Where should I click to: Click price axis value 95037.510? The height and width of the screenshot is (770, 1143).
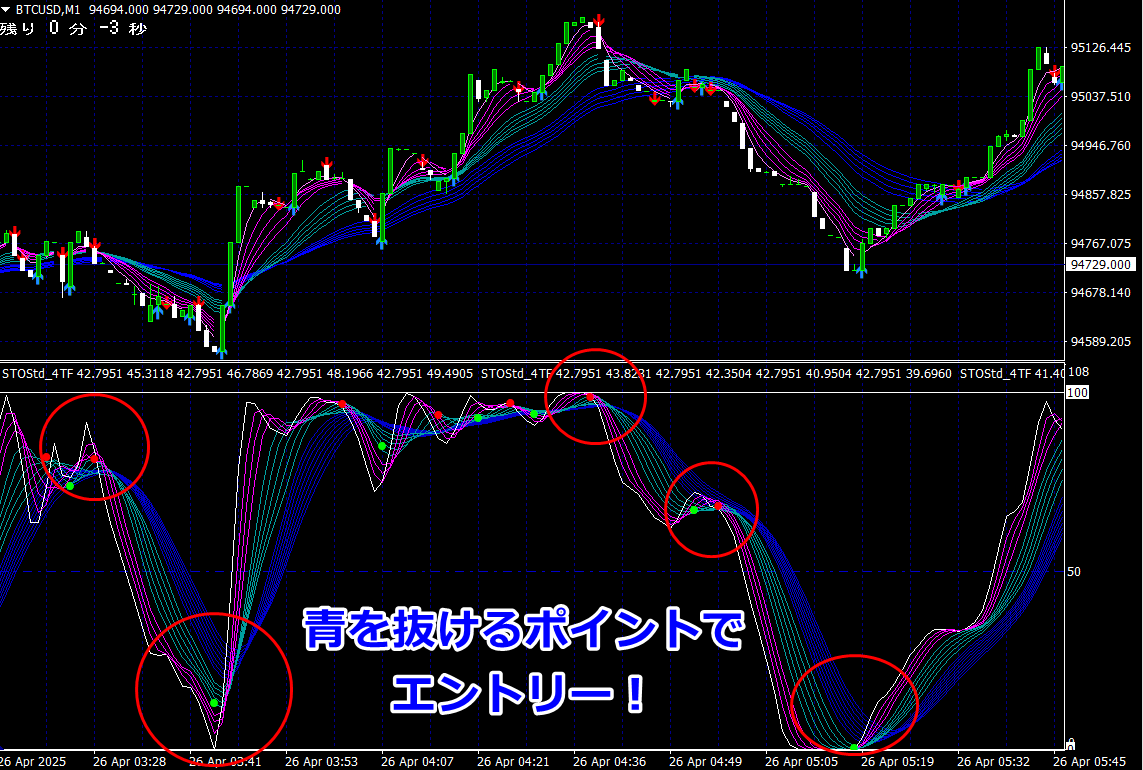pos(1101,96)
